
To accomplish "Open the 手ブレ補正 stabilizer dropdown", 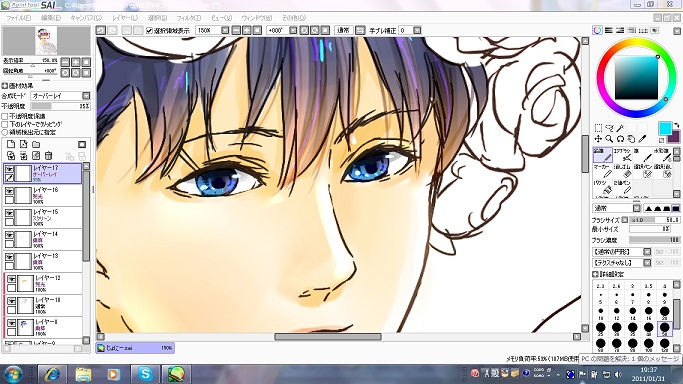I will (x=417, y=30).
